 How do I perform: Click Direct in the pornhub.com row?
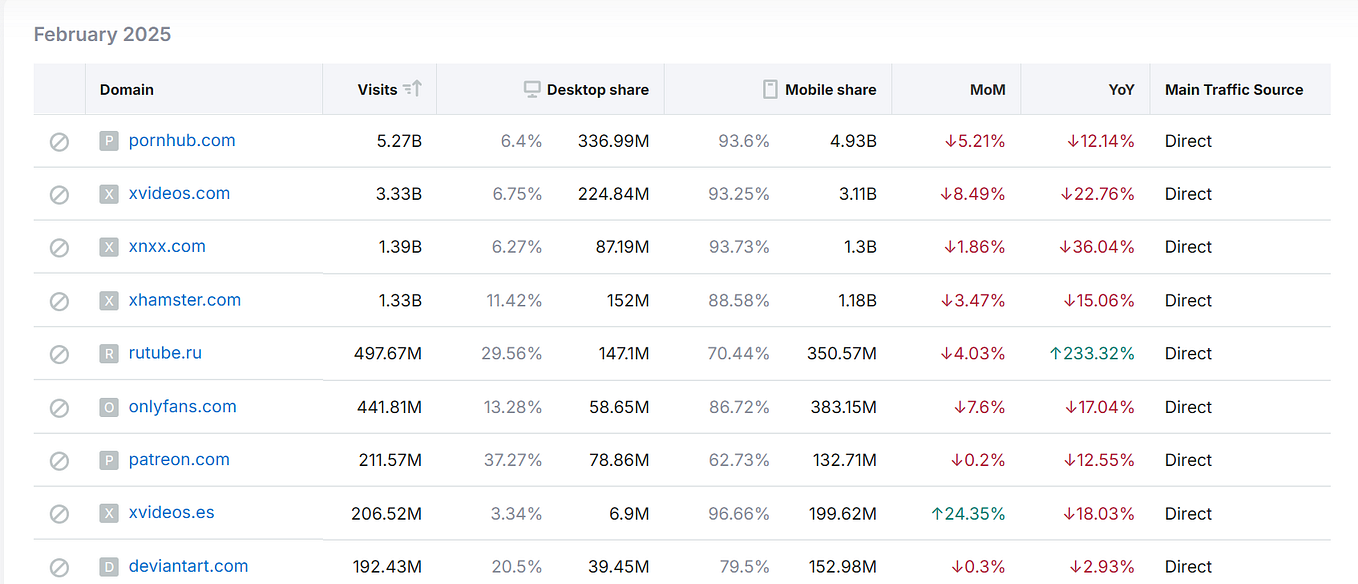[1188, 141]
